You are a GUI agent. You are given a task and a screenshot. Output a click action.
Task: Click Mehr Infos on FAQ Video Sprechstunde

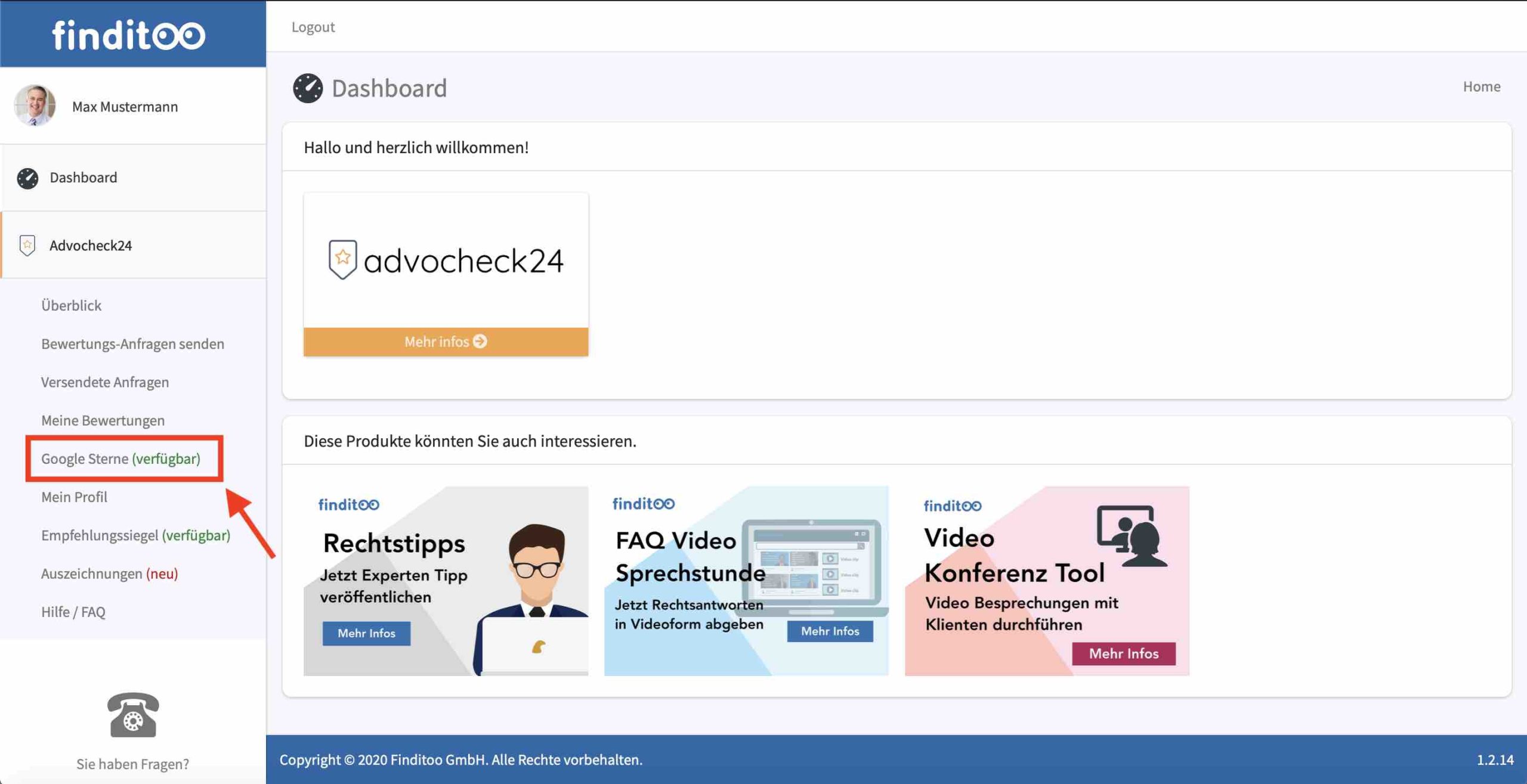pyautogui.click(x=830, y=631)
